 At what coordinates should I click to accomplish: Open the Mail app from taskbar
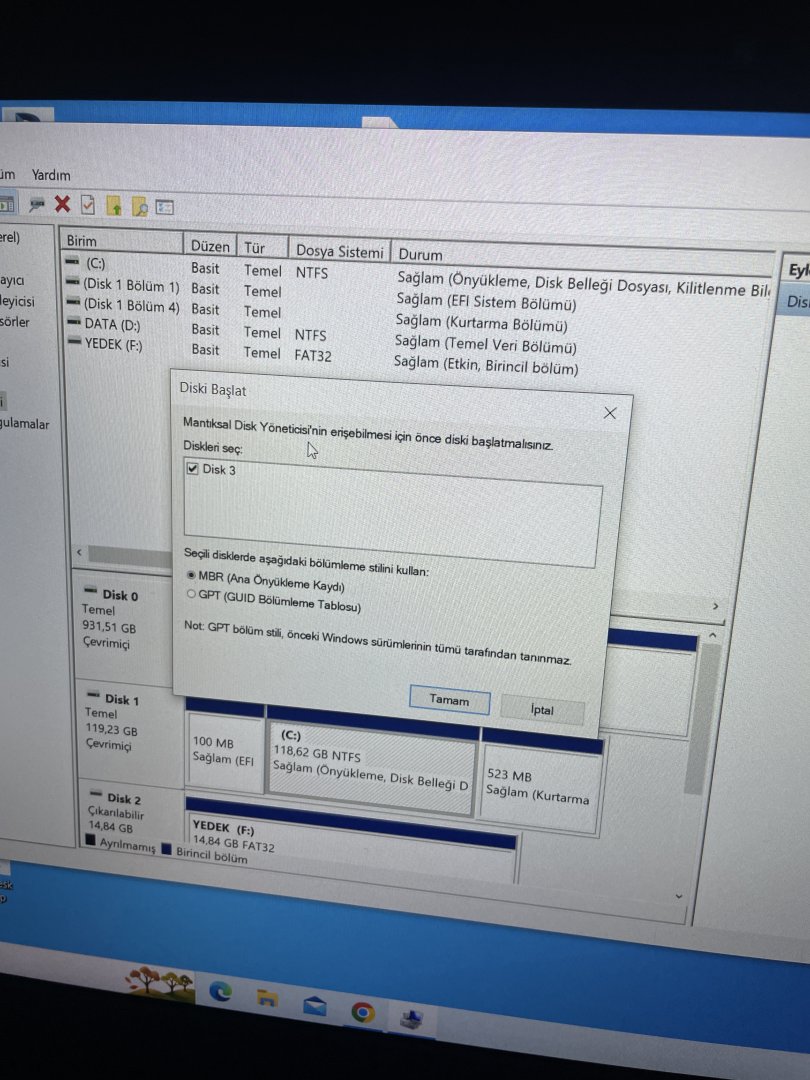(x=315, y=1006)
